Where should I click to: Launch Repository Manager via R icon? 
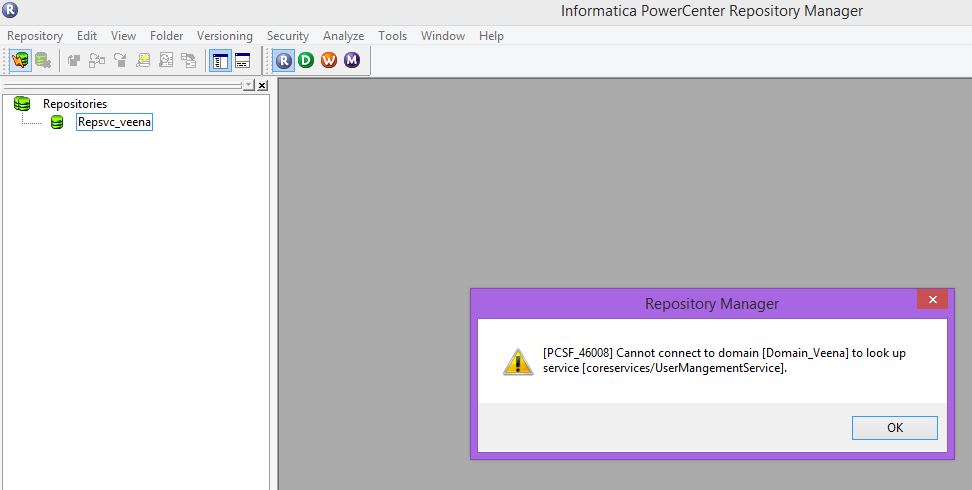pyautogui.click(x=283, y=60)
